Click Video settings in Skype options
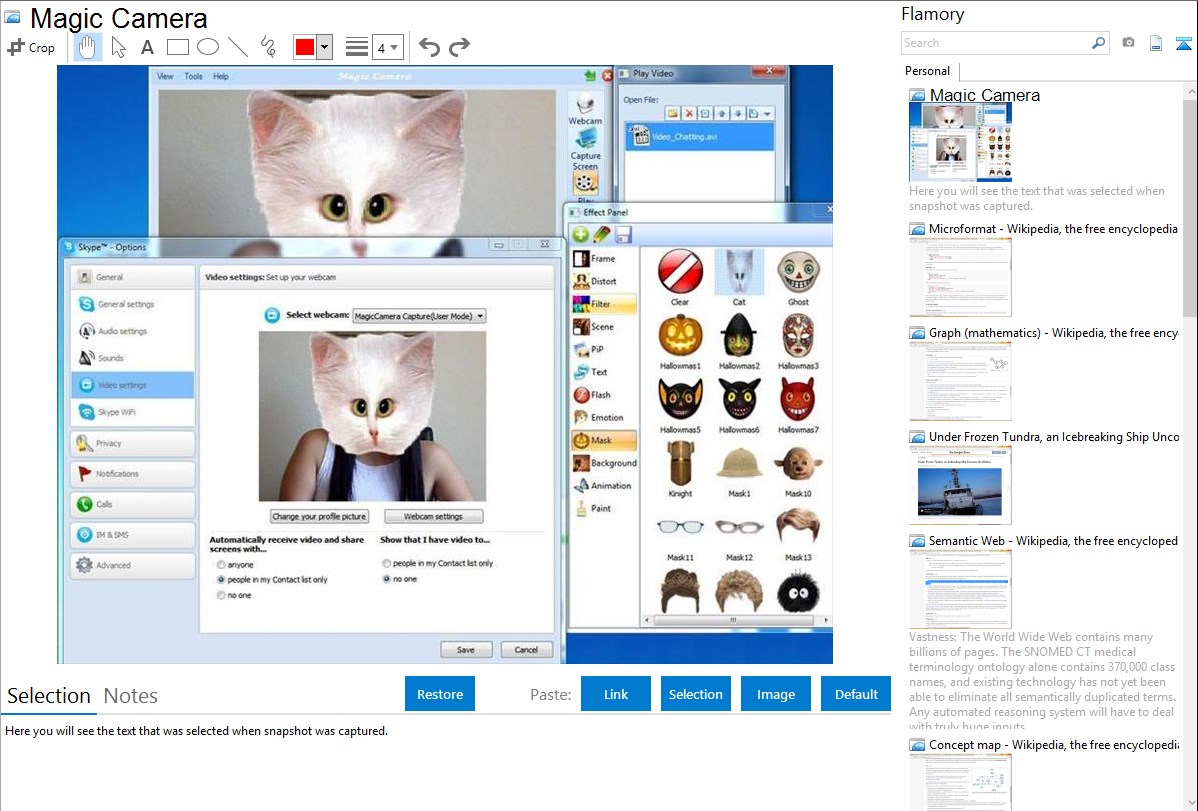This screenshot has height=811, width=1198. point(133,385)
